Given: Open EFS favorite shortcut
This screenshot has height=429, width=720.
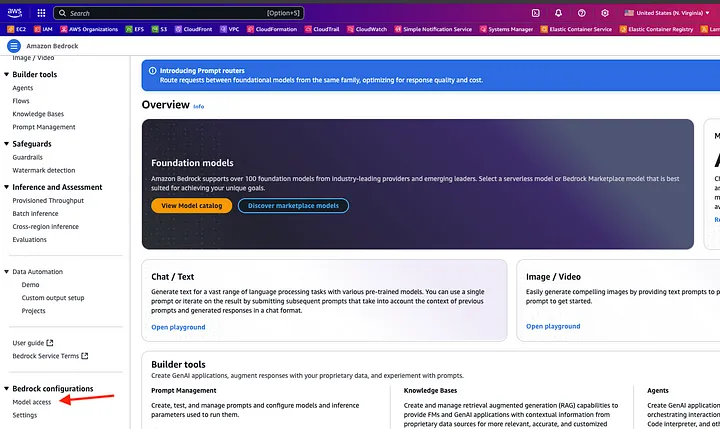Looking at the screenshot, I should point(135,29).
